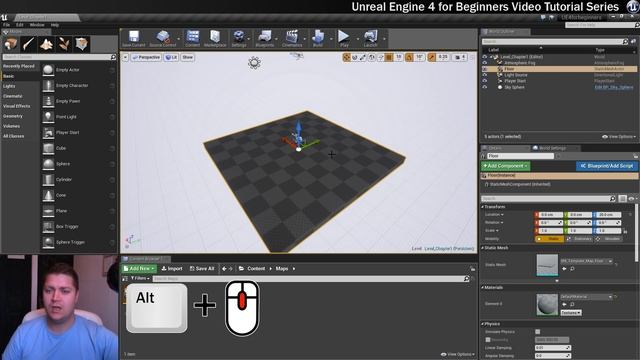The image size is (640, 360).
Task: Click the Save Current toolbar icon
Action: tap(133, 37)
